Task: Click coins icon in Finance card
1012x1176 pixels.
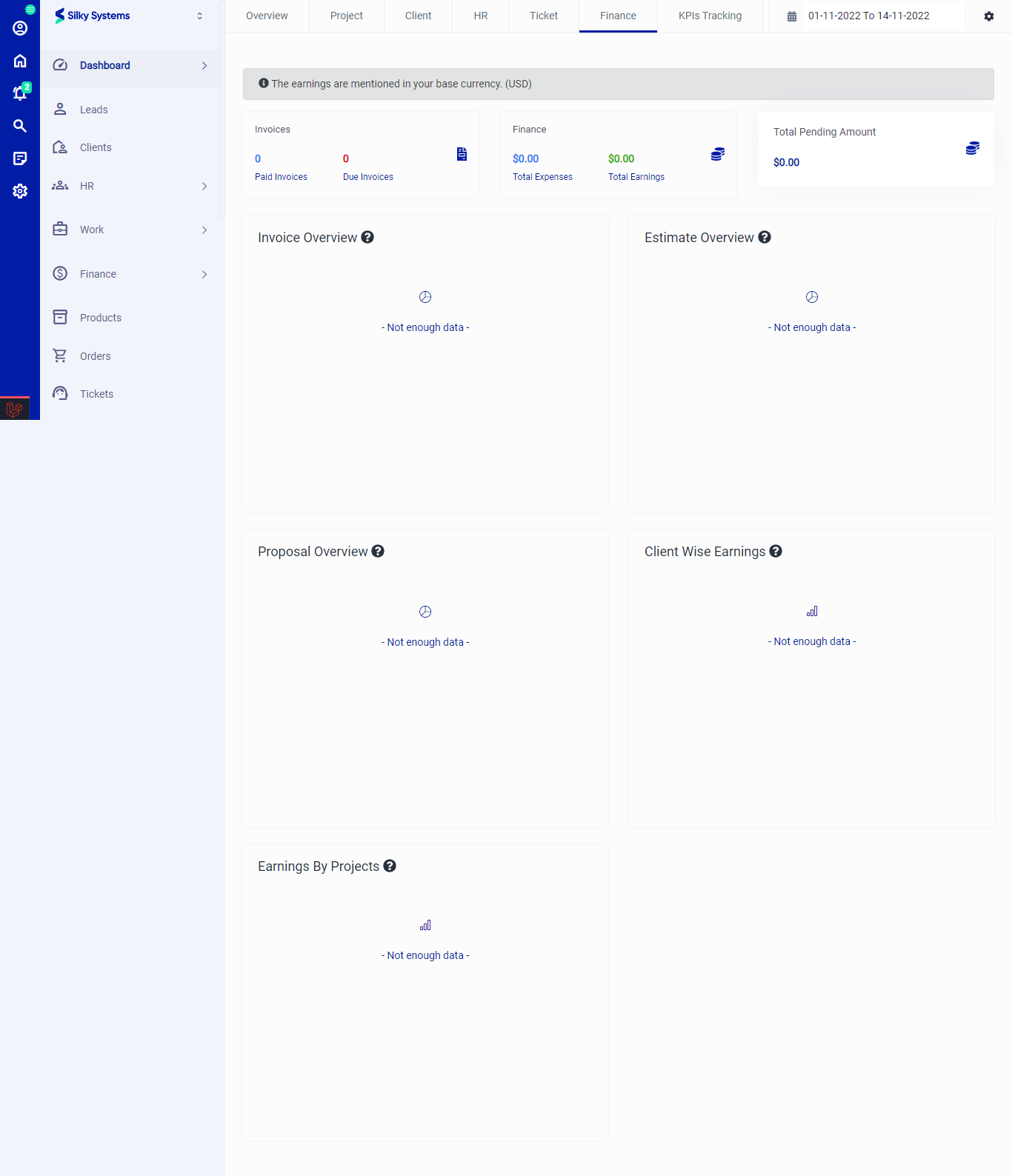Action: point(718,154)
